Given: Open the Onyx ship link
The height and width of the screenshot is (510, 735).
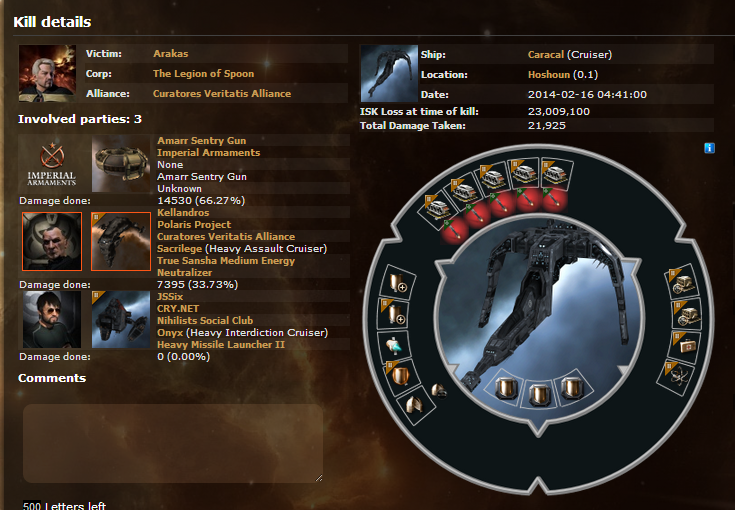Looking at the screenshot, I should coord(170,332).
